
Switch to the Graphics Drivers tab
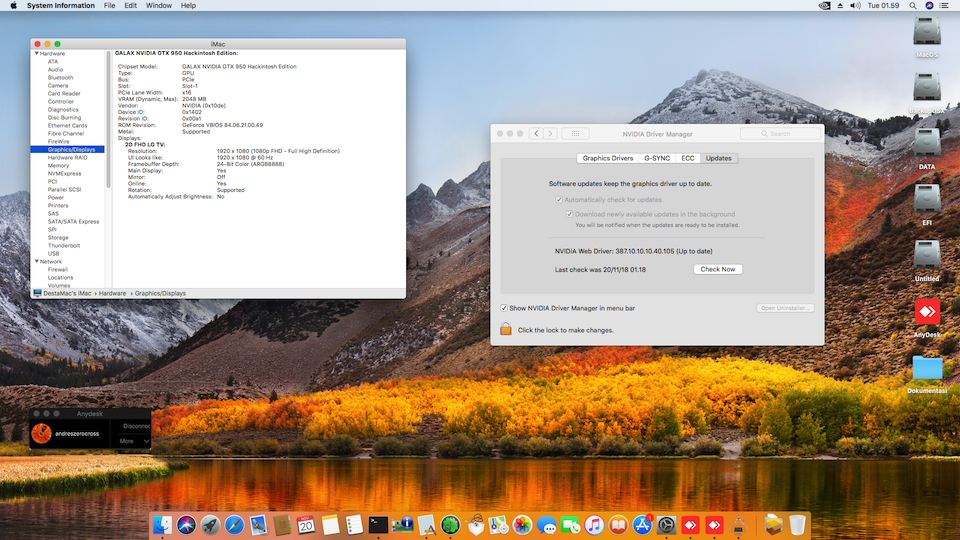tap(608, 158)
